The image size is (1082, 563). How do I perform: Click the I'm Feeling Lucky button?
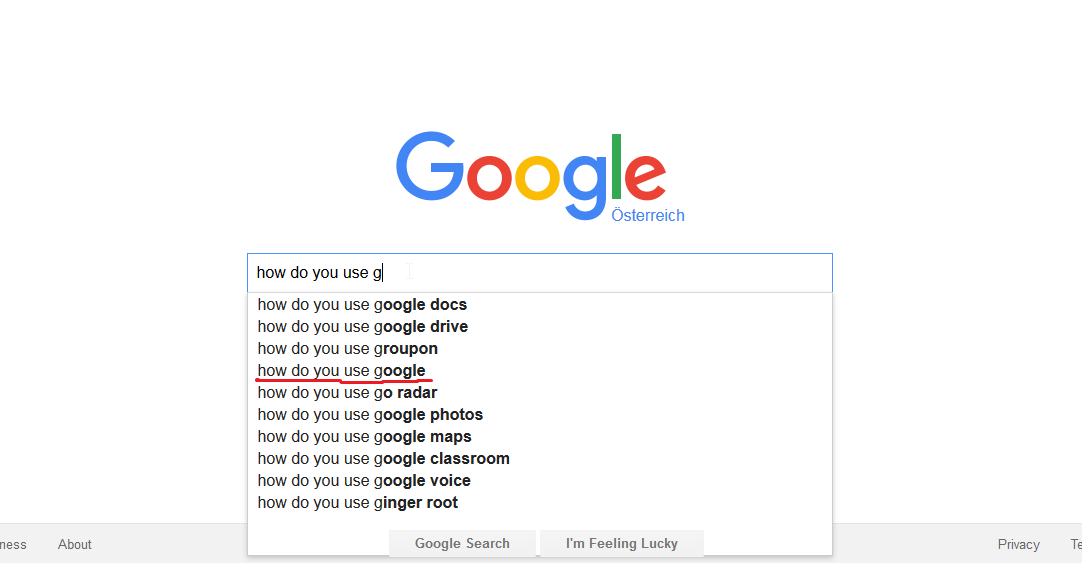click(622, 543)
